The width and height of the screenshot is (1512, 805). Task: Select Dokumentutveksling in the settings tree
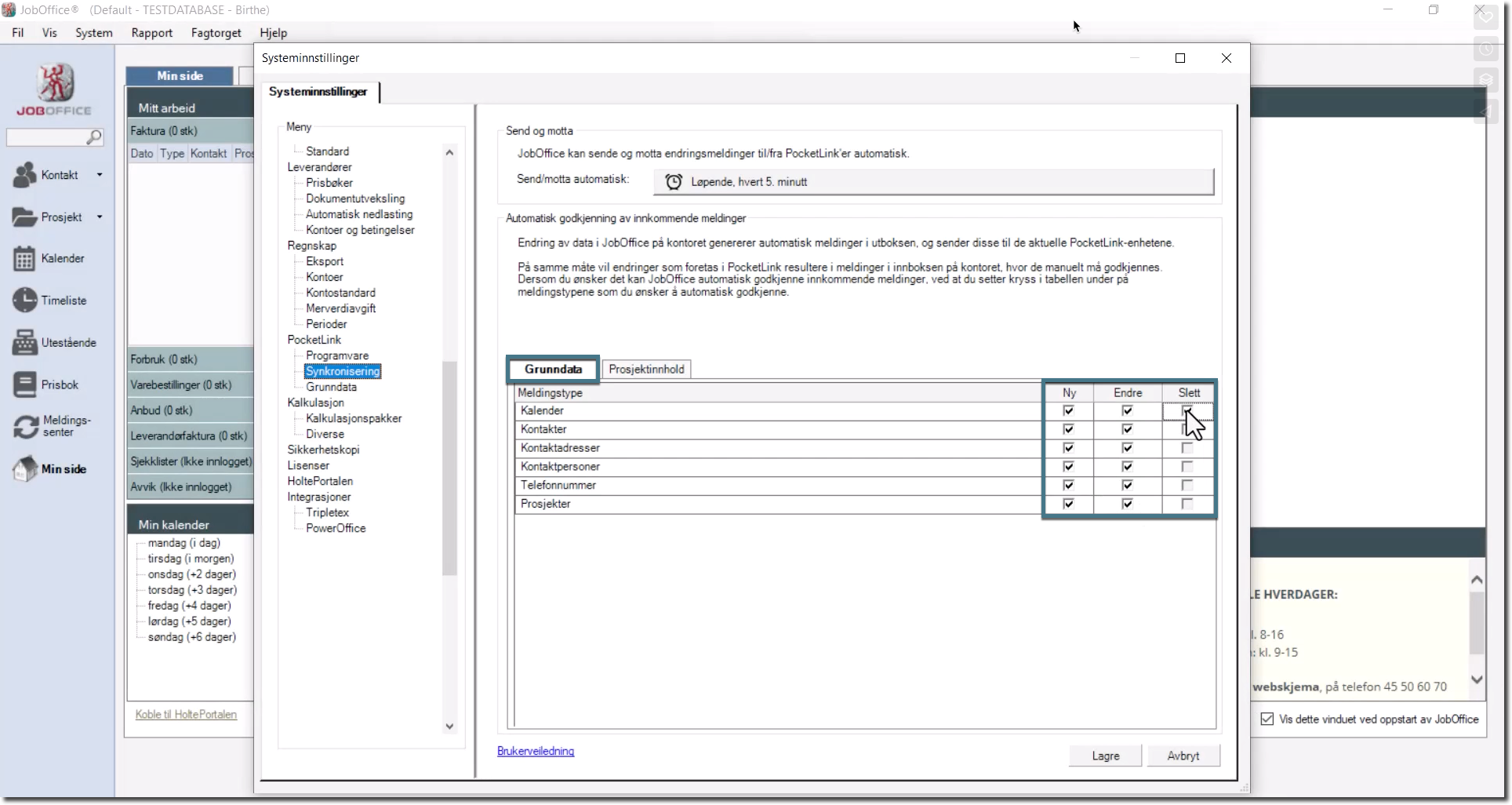click(x=355, y=199)
